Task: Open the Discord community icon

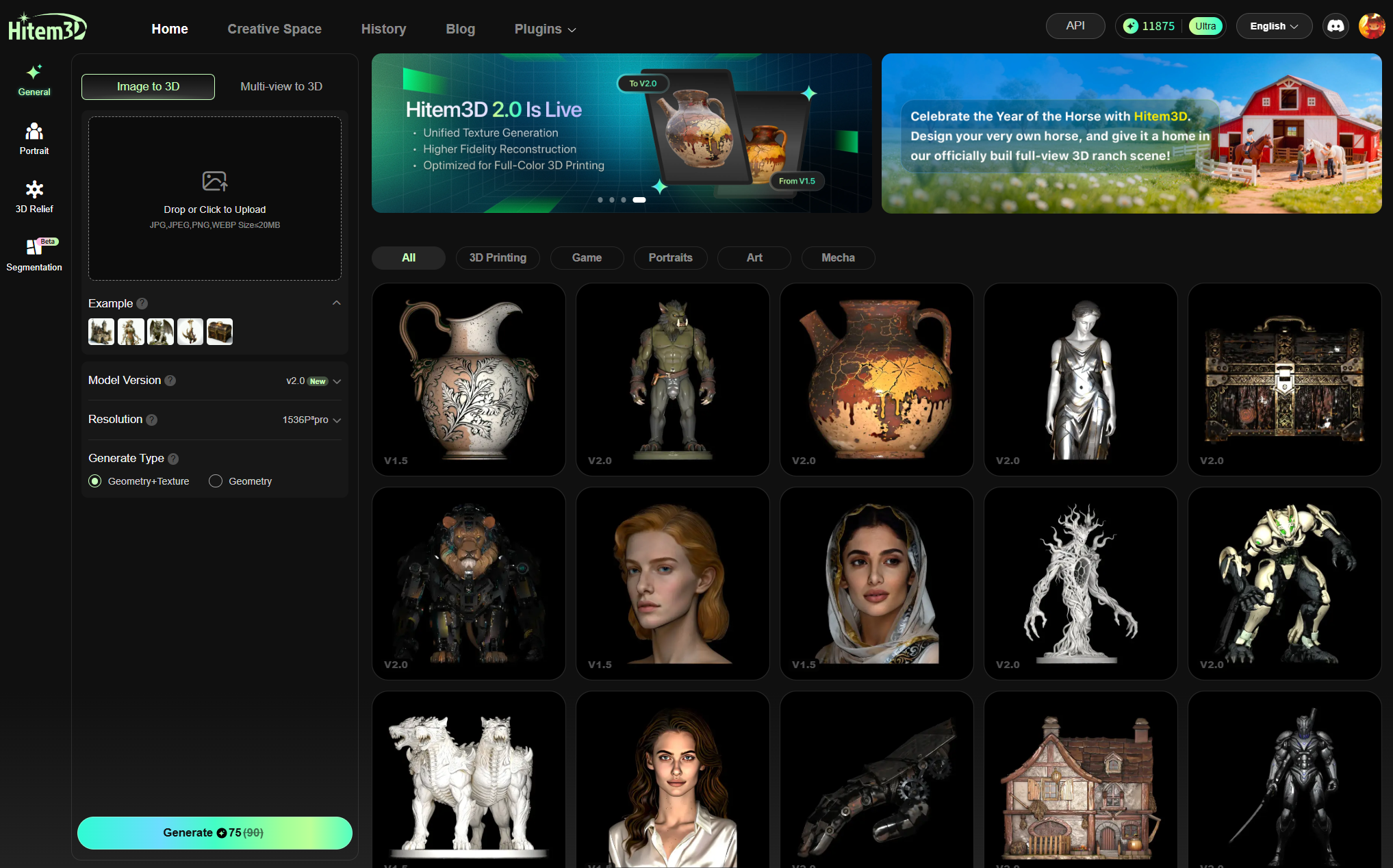Action: click(x=1335, y=26)
